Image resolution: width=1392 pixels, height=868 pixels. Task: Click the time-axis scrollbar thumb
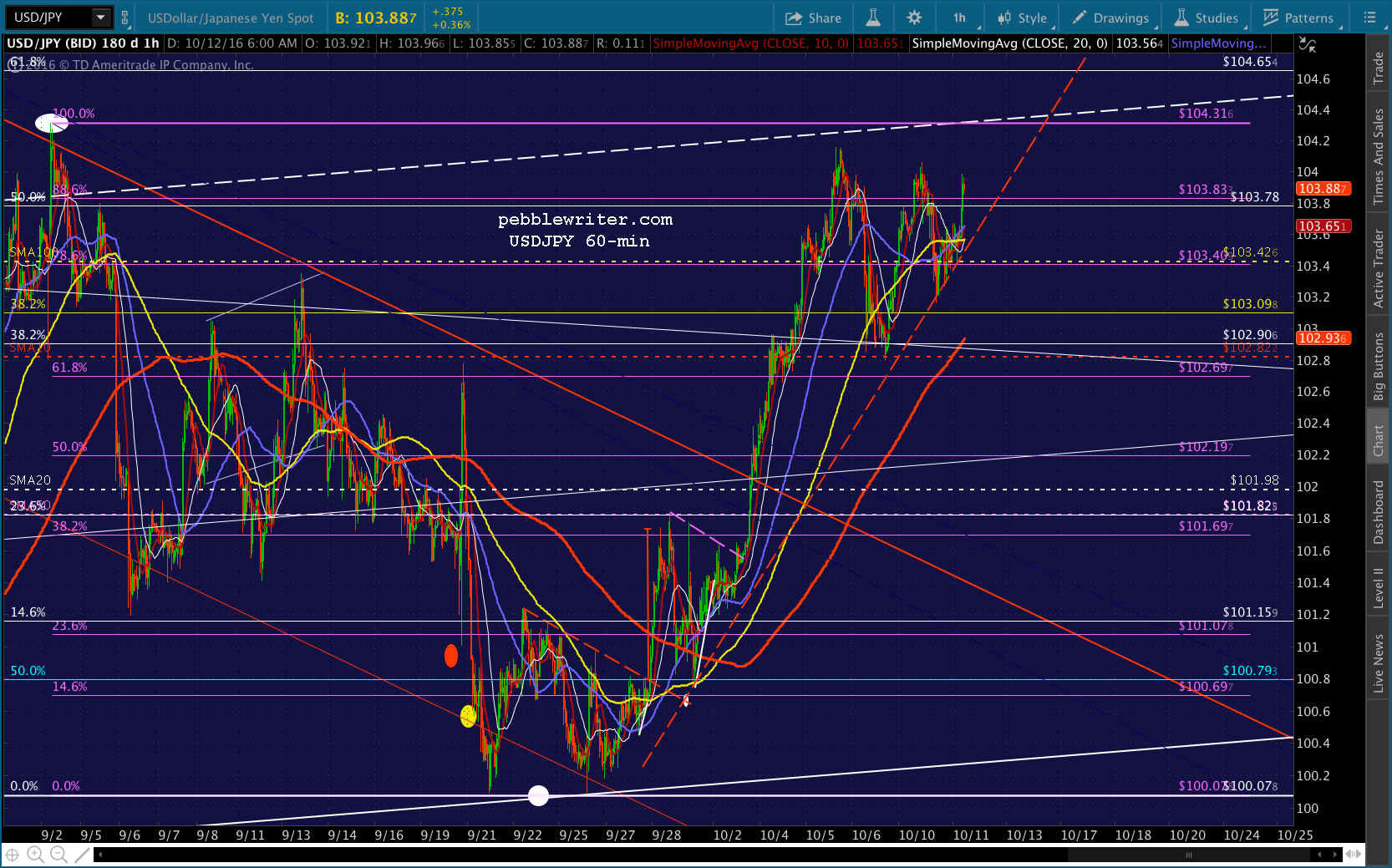1188,855
